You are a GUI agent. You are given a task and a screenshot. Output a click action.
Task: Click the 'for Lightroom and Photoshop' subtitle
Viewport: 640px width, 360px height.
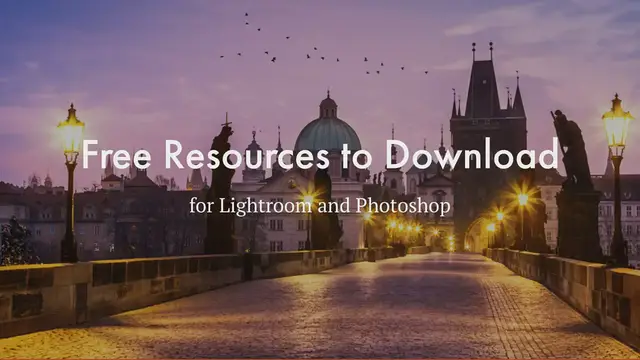(320, 205)
